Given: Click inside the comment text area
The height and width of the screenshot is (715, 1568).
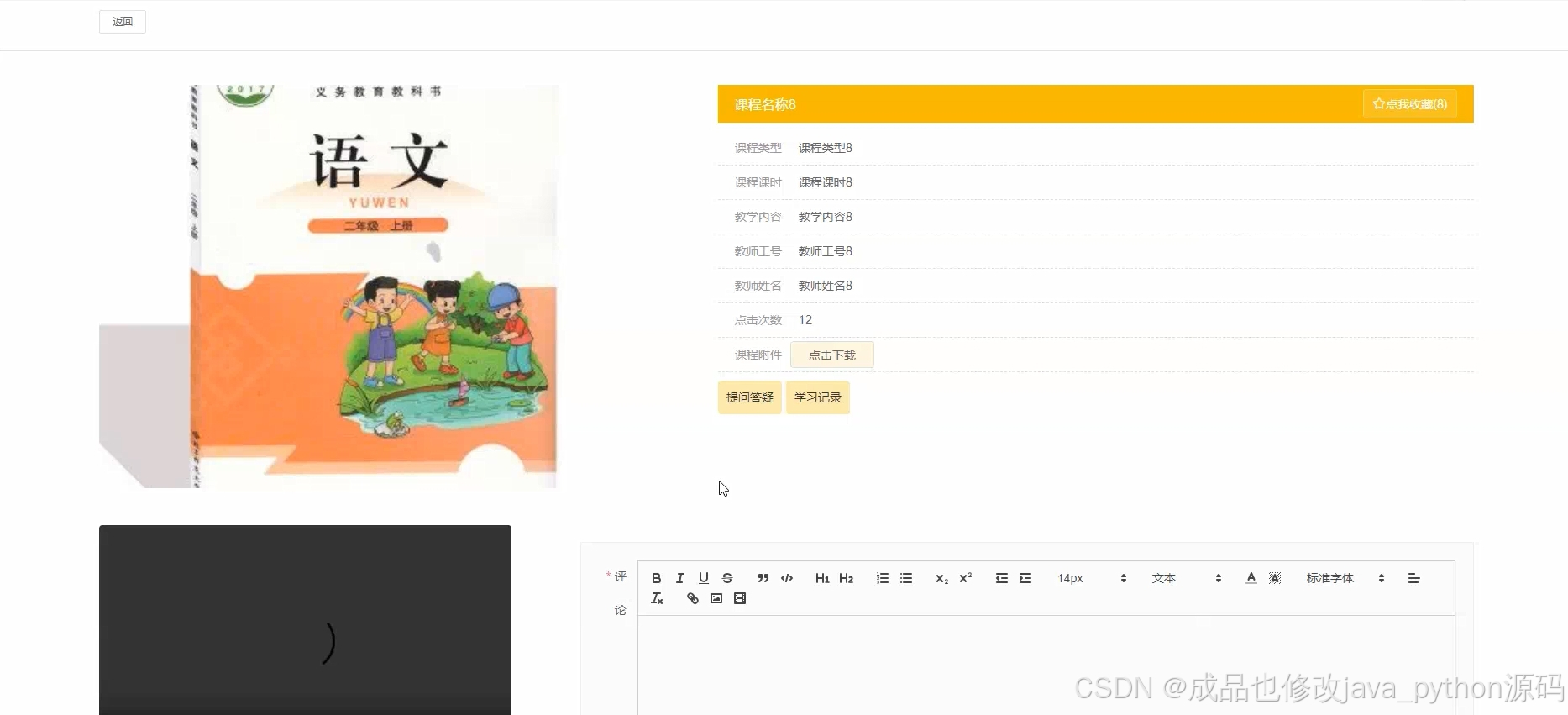Looking at the screenshot, I should click(x=1046, y=665).
